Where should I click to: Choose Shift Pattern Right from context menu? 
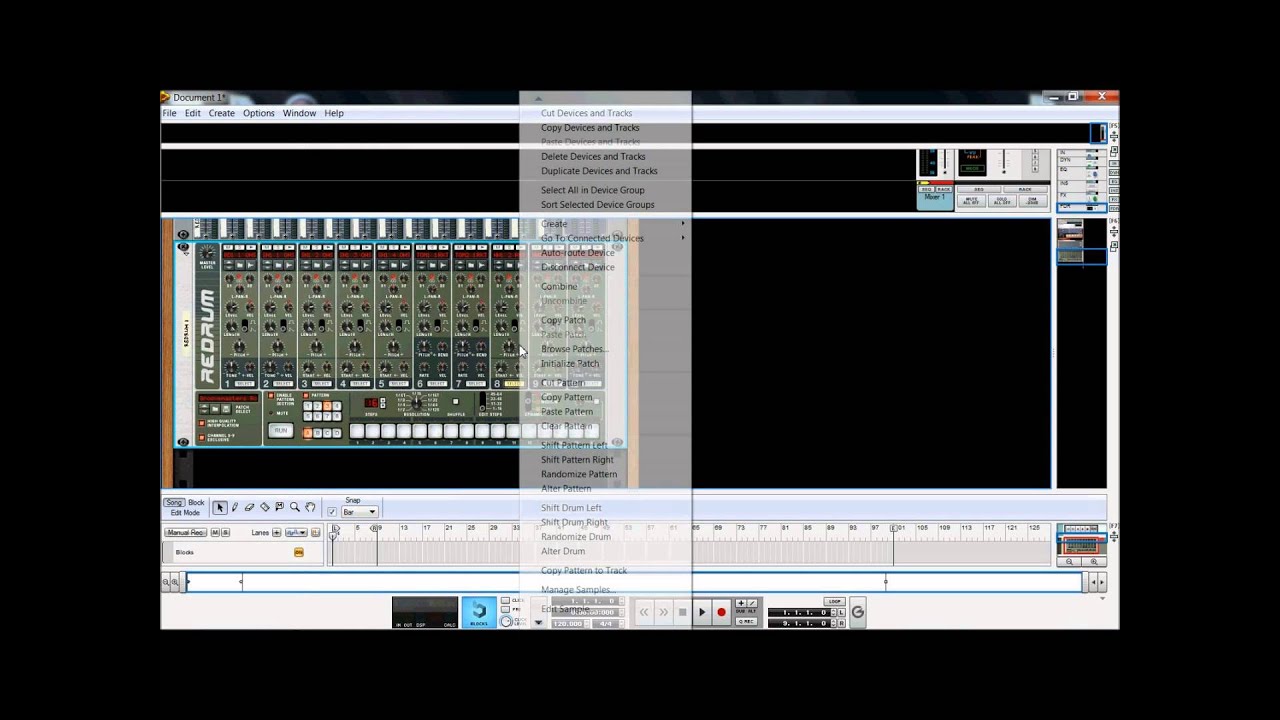[577, 460]
